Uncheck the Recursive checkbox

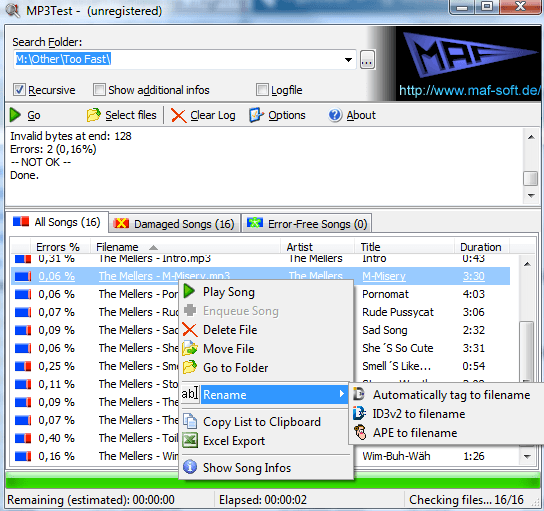point(19,90)
